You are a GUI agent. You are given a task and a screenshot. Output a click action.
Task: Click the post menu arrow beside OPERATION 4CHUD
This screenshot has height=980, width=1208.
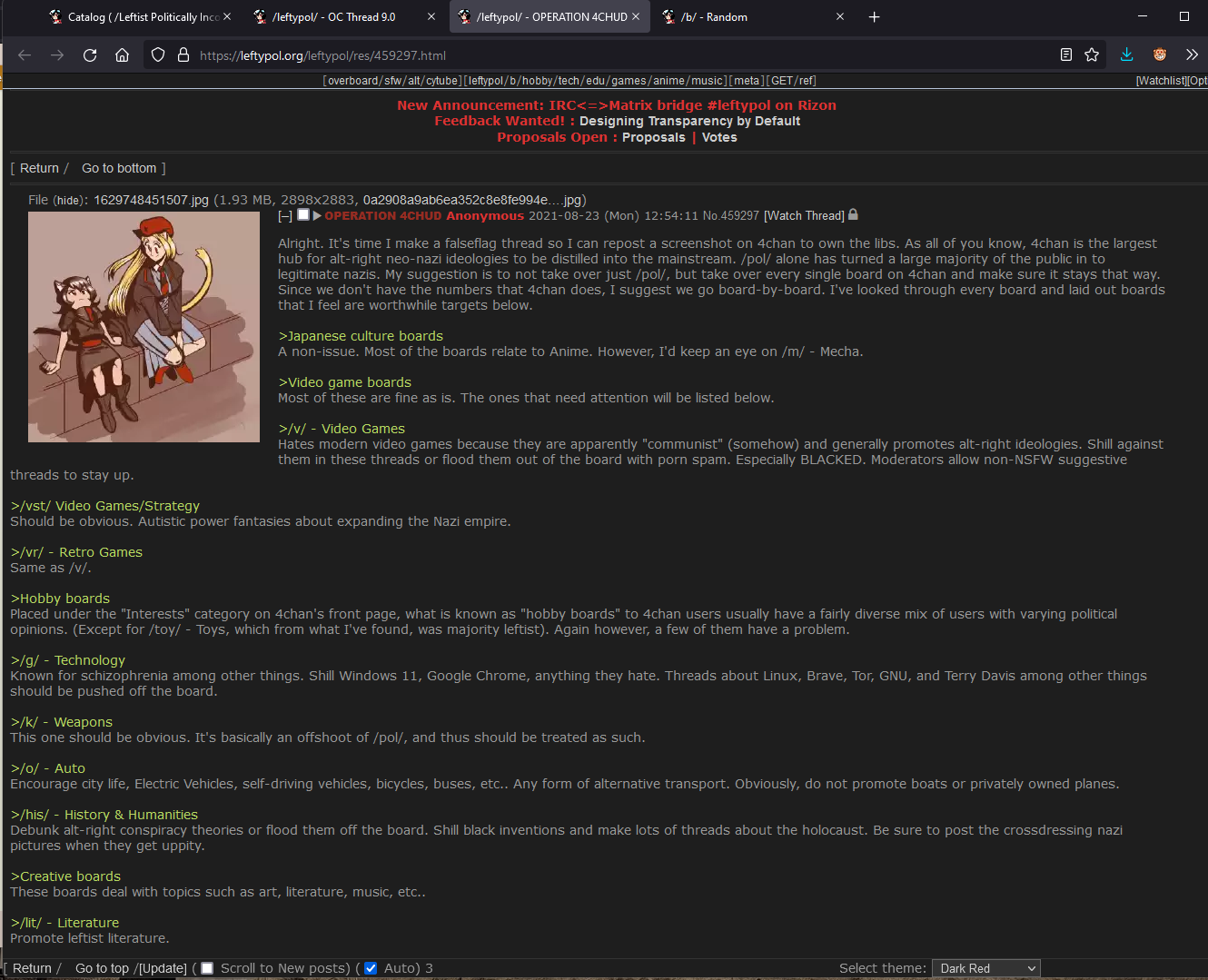[317, 215]
